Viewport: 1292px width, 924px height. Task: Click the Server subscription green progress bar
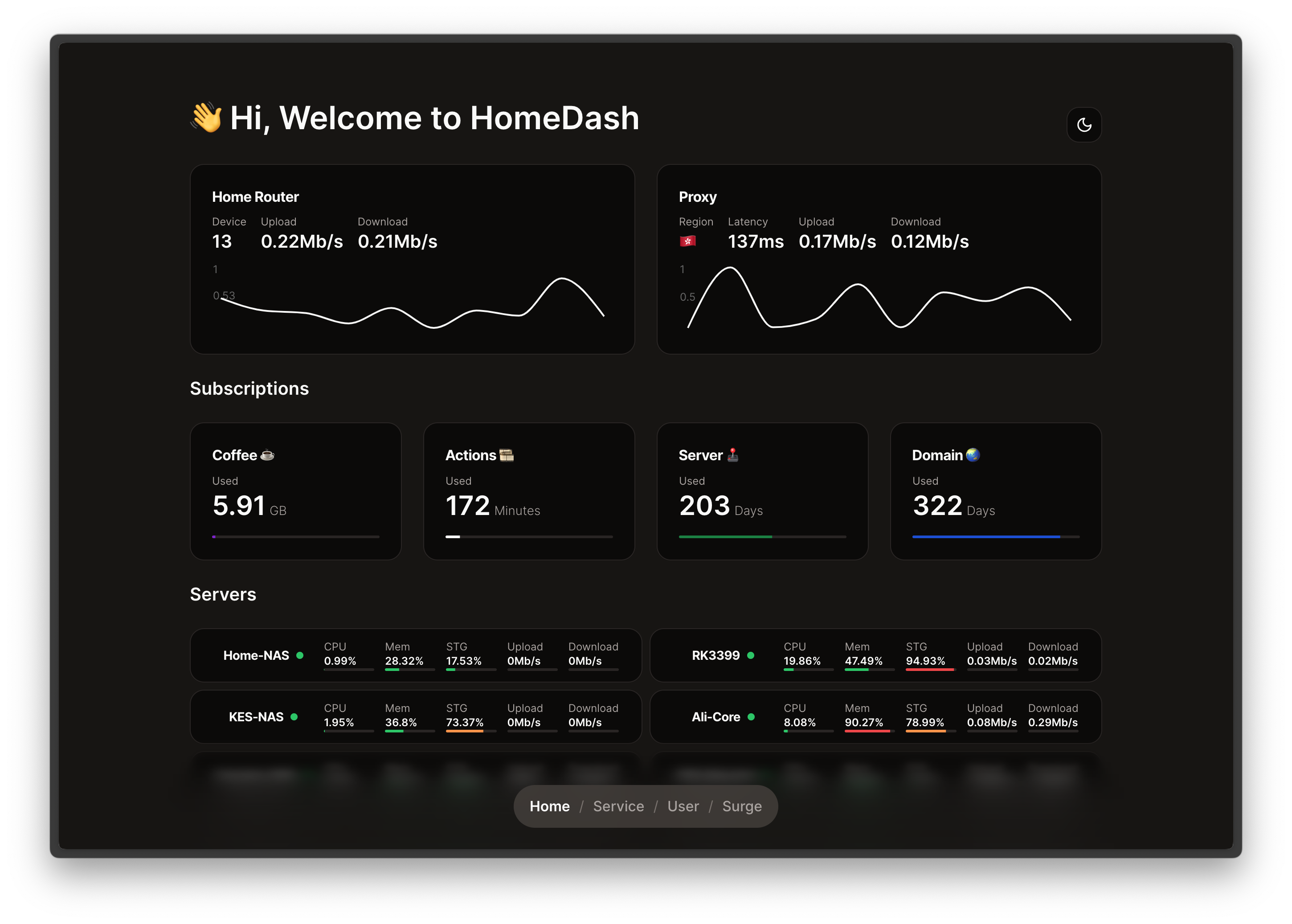(725, 536)
